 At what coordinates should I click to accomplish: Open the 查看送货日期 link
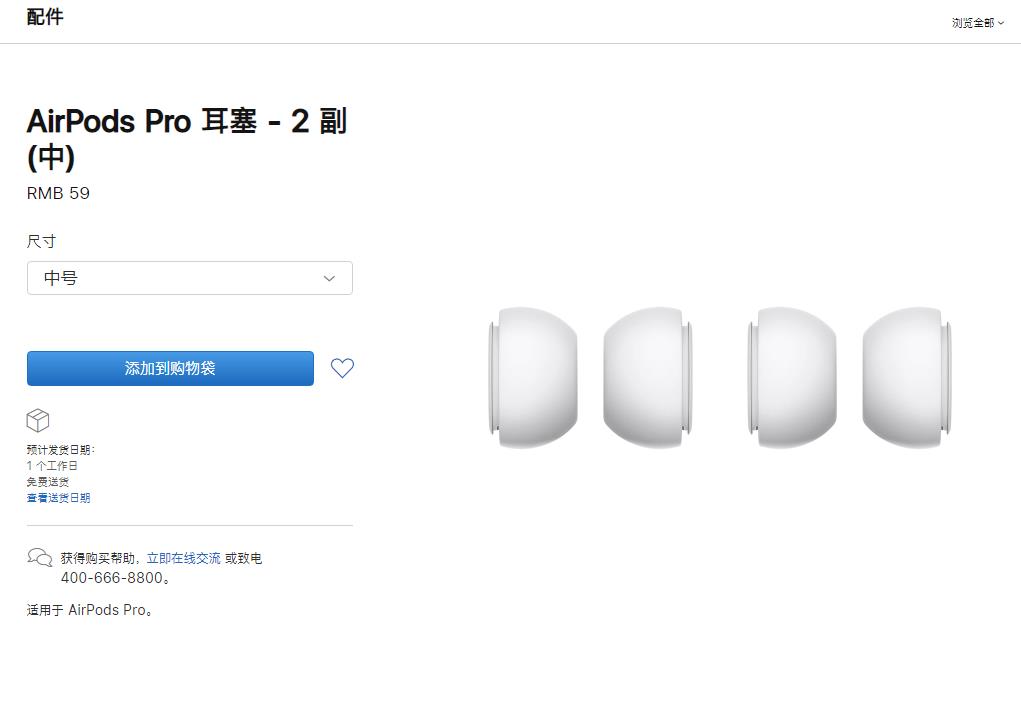coord(58,497)
